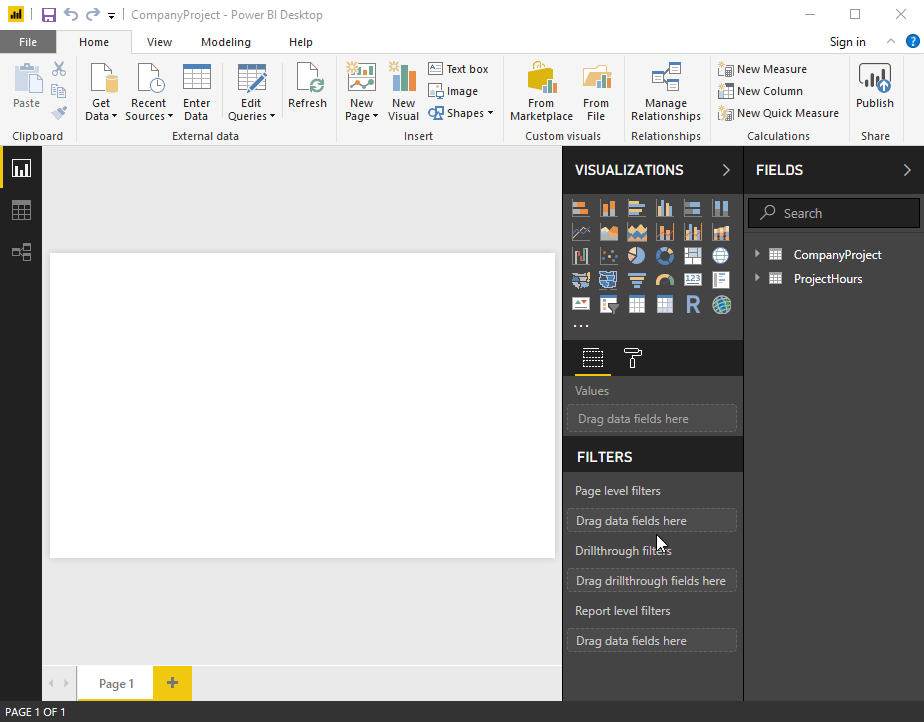The image size is (924, 722).
Task: Select the Pie chart visualization icon
Action: (636, 255)
